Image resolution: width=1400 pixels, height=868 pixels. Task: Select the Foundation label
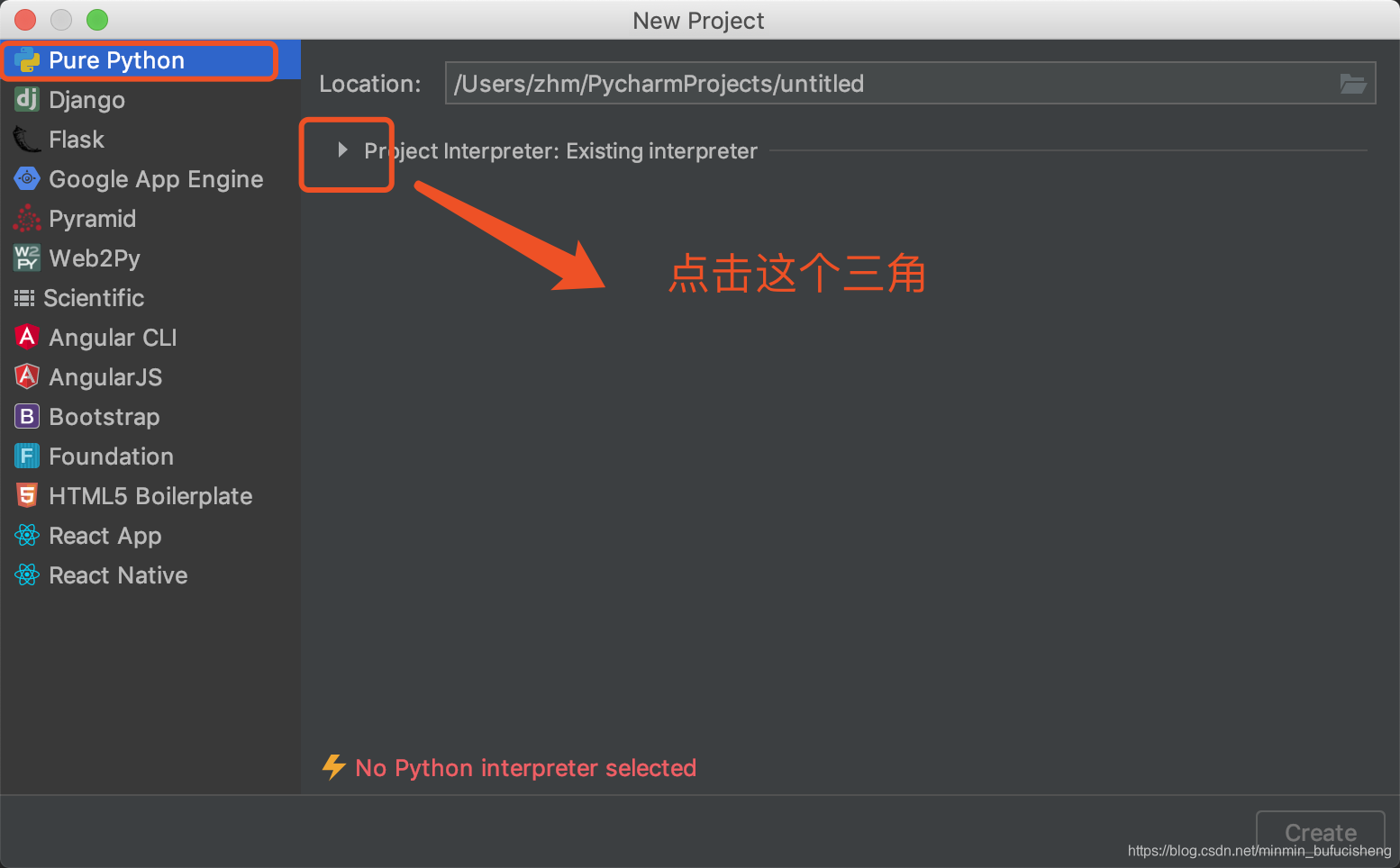coord(111,457)
